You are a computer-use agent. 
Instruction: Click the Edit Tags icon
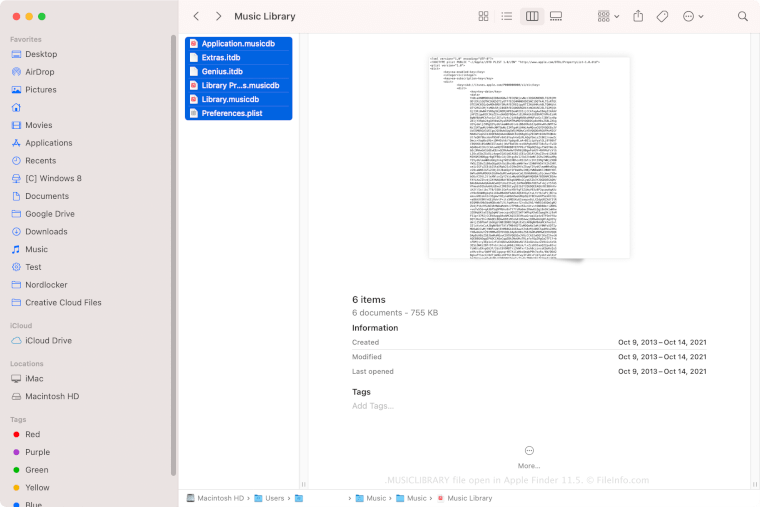[x=662, y=16]
